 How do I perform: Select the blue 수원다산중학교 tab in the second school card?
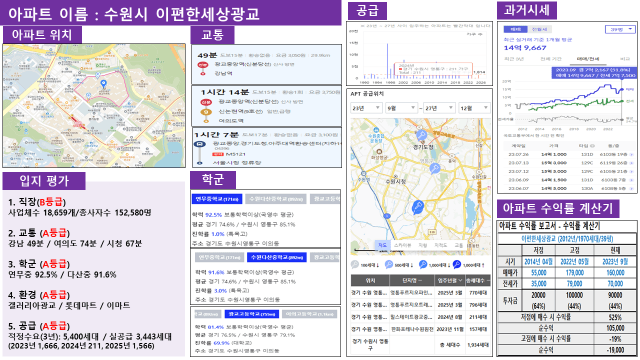tap(276, 257)
